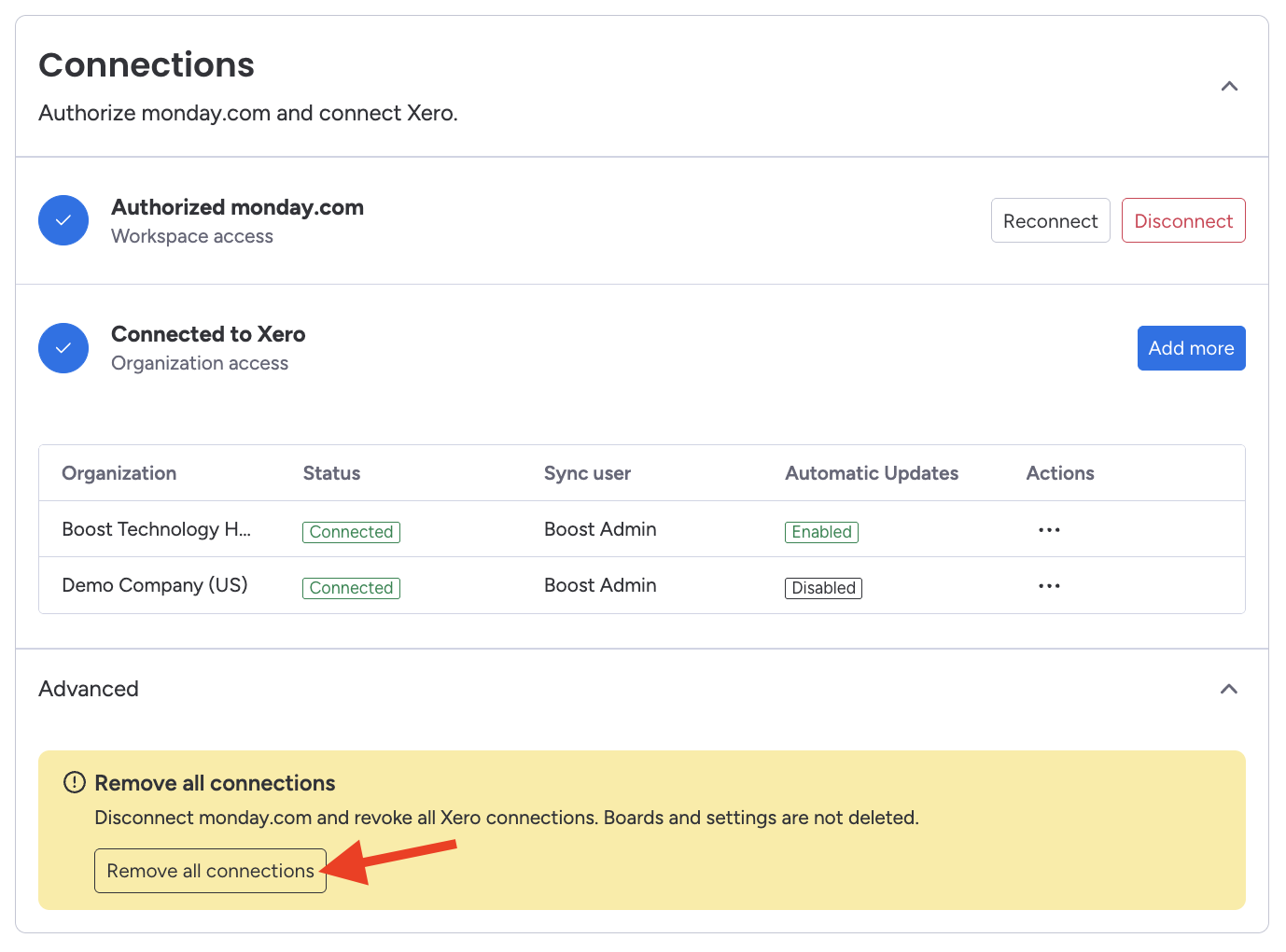Enable automatic updates for Demo Company (US)
1286x952 pixels.
823,587
